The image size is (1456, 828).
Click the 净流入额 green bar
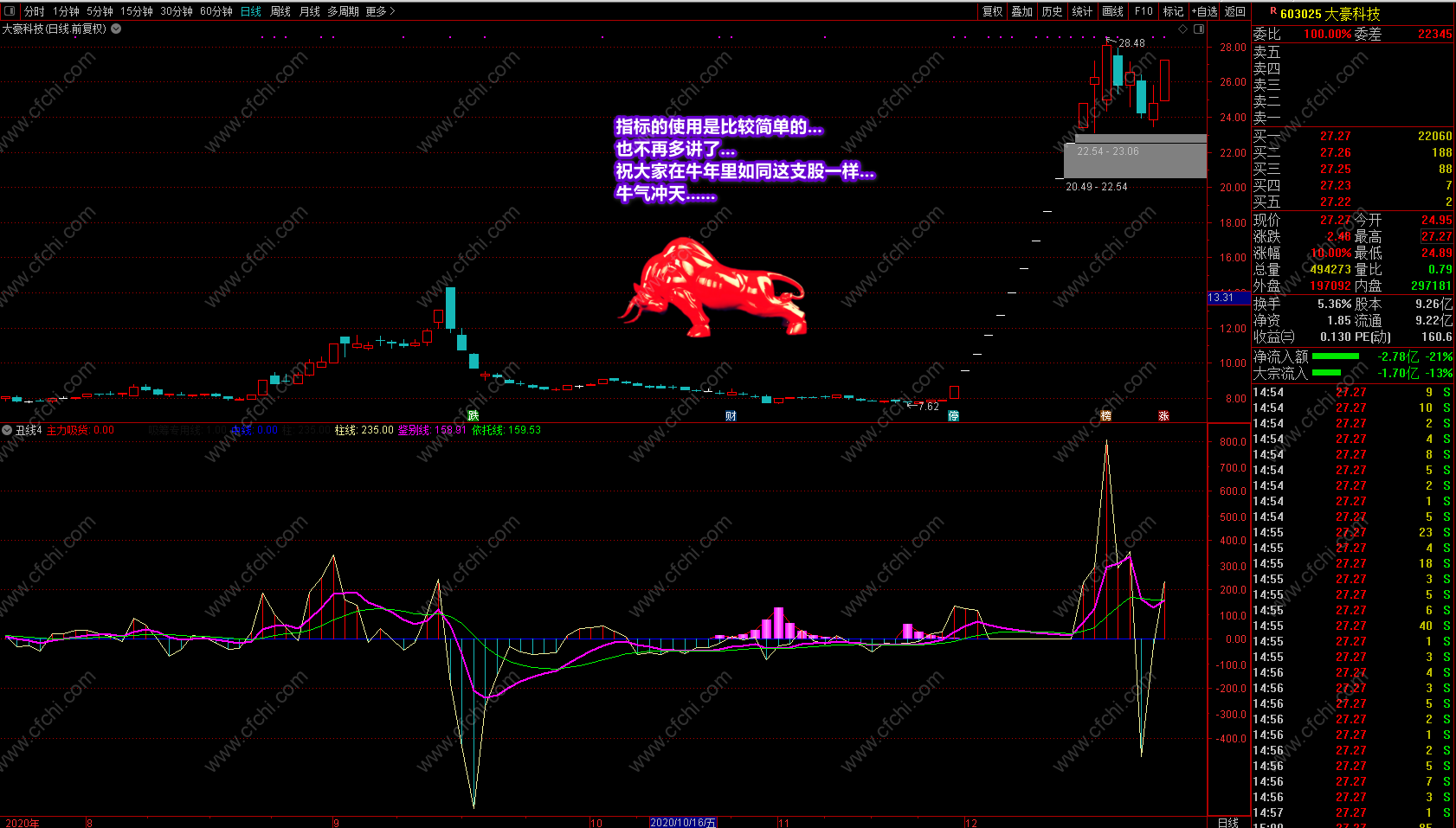pos(1336,356)
